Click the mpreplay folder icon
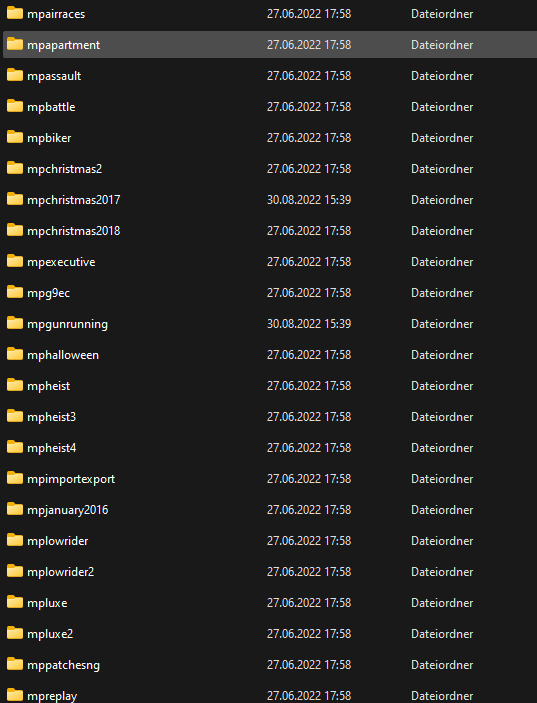Screen dimensions: 537x703 pyautogui.click(x=15, y=695)
